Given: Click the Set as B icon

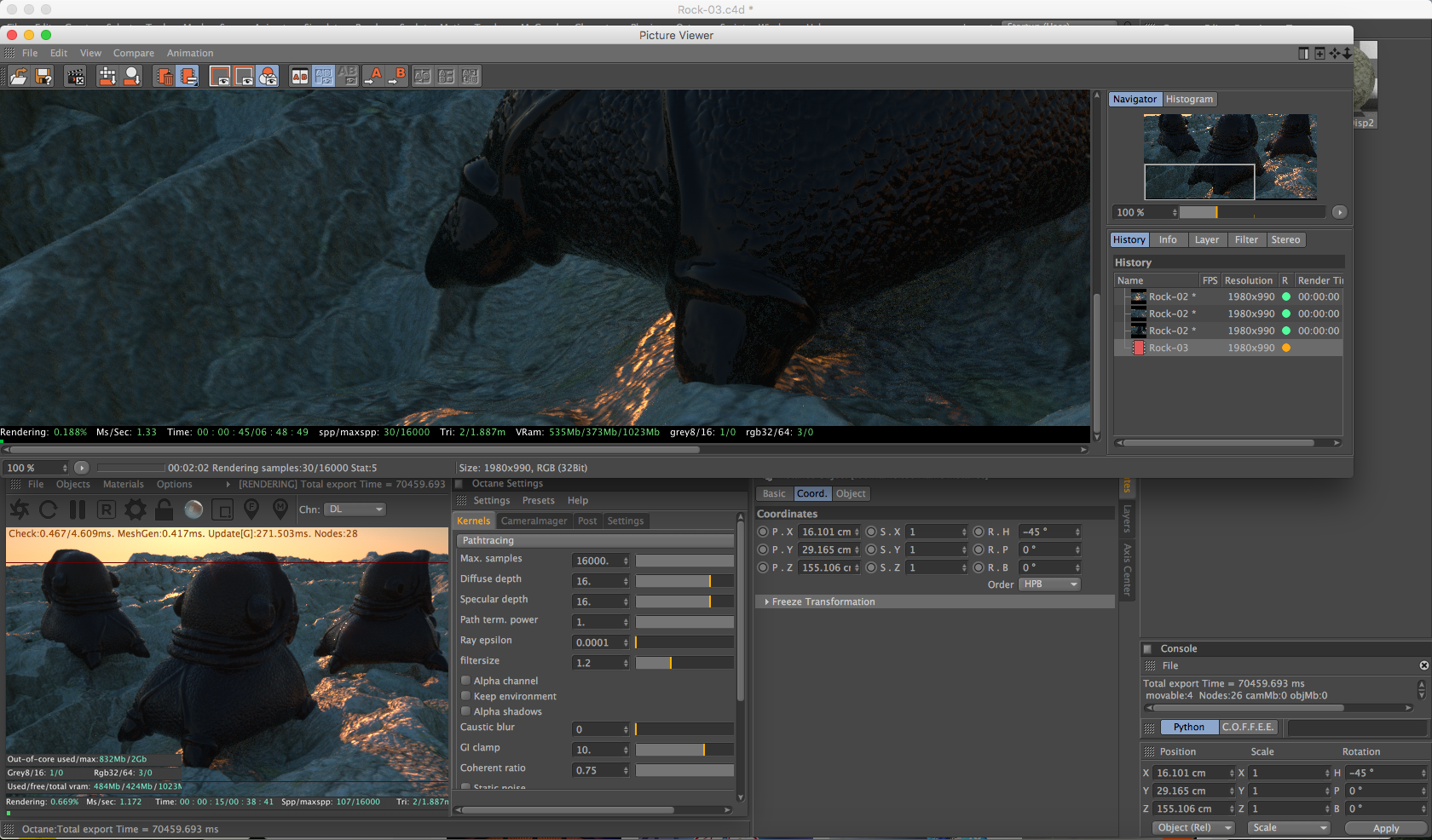Looking at the screenshot, I should point(397,77).
